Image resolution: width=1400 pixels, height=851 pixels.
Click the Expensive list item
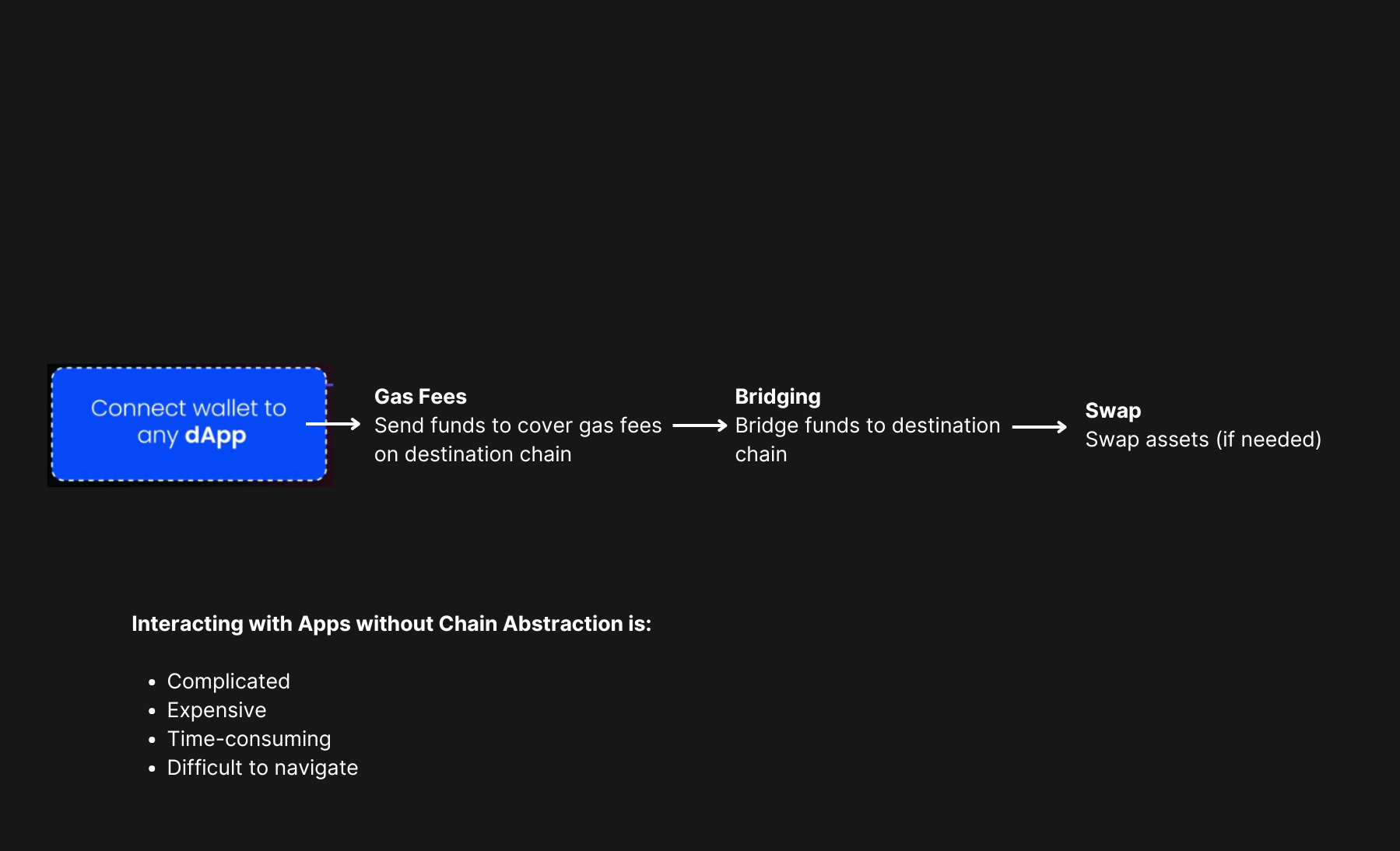tap(216, 710)
